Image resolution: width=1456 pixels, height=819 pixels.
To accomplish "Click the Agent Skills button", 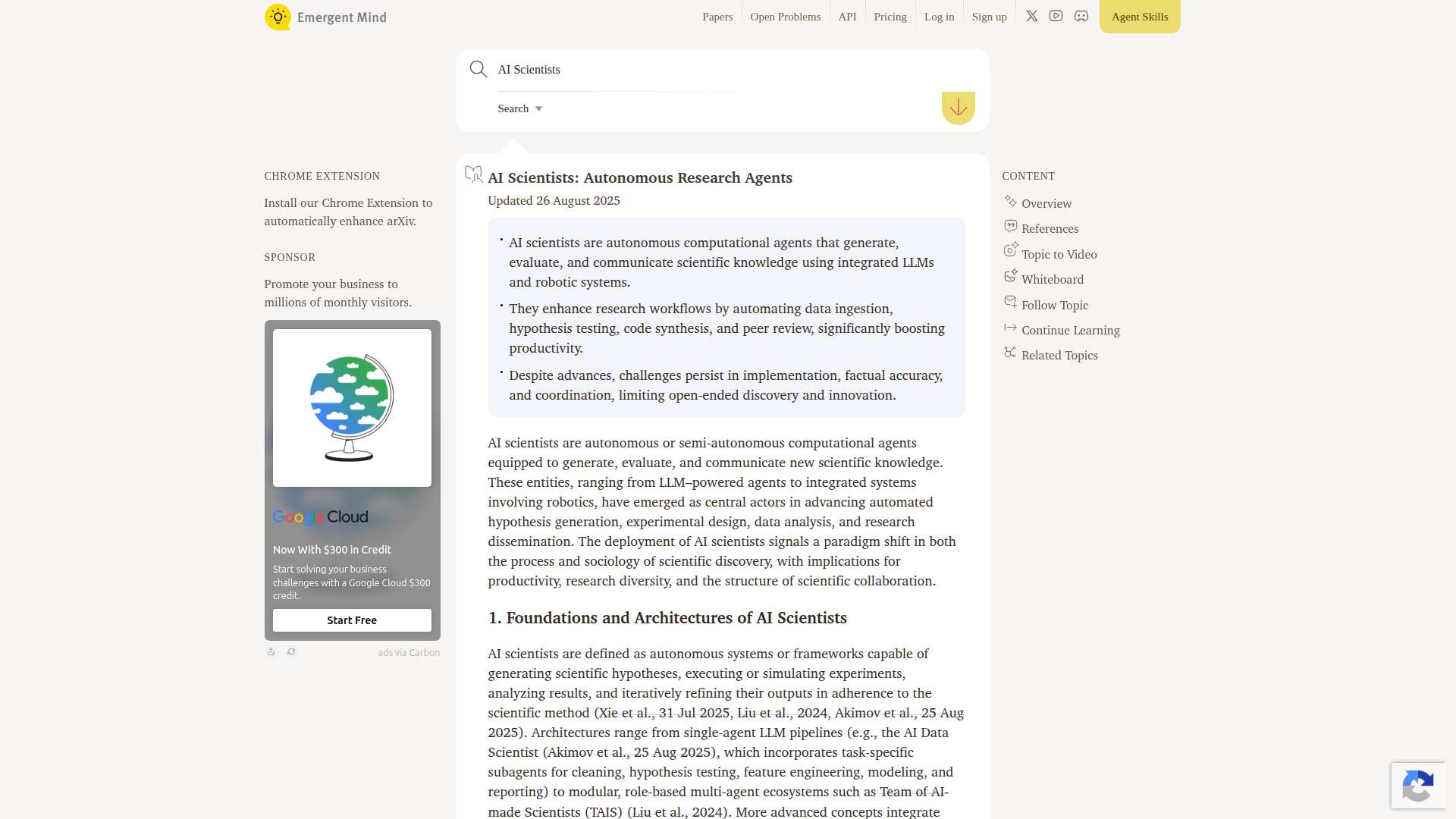I will [x=1140, y=17].
